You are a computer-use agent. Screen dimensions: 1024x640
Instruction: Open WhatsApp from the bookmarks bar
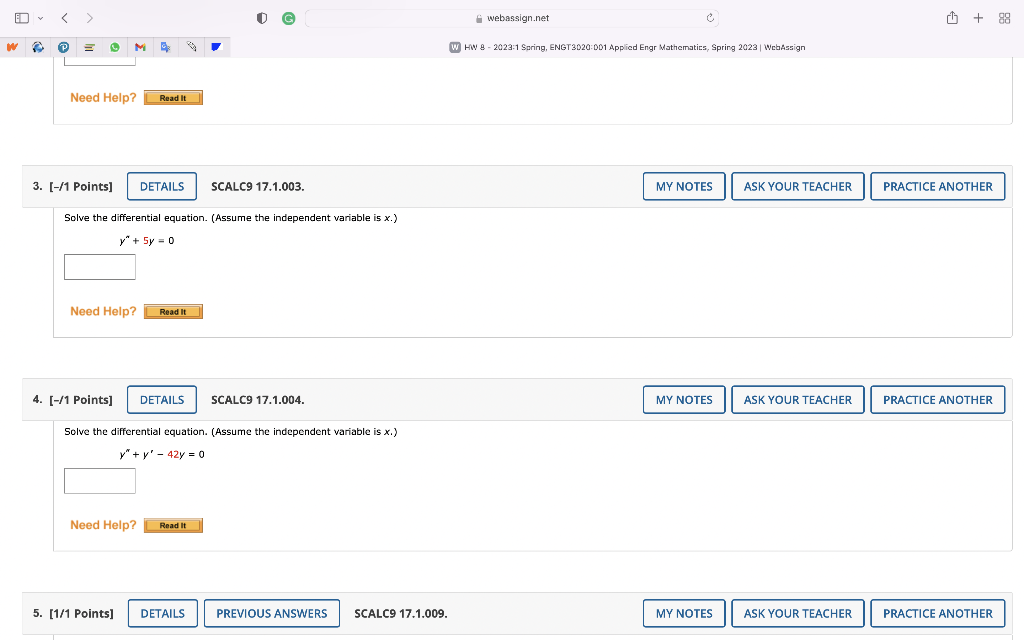pyautogui.click(x=115, y=46)
